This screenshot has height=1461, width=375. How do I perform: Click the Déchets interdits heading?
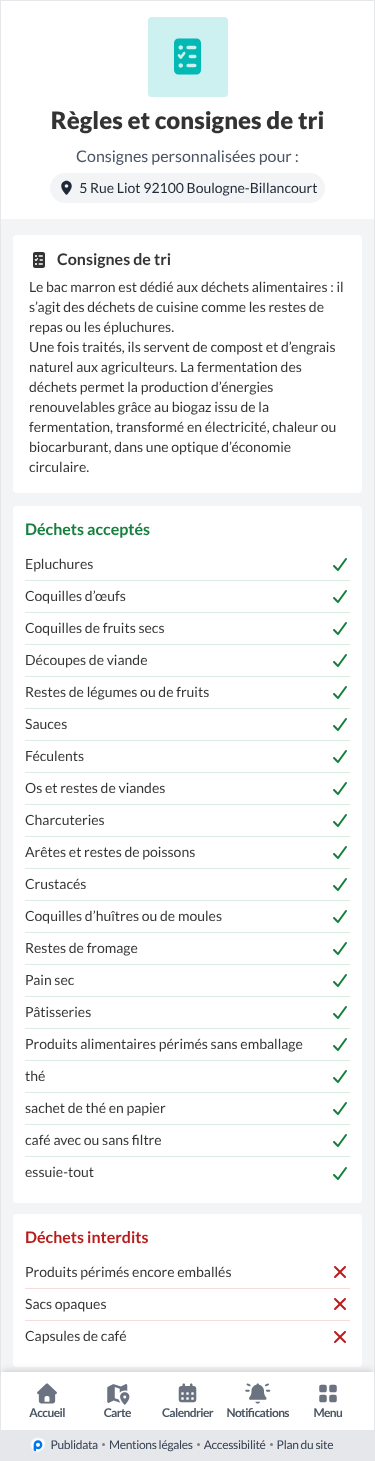[x=87, y=1237]
